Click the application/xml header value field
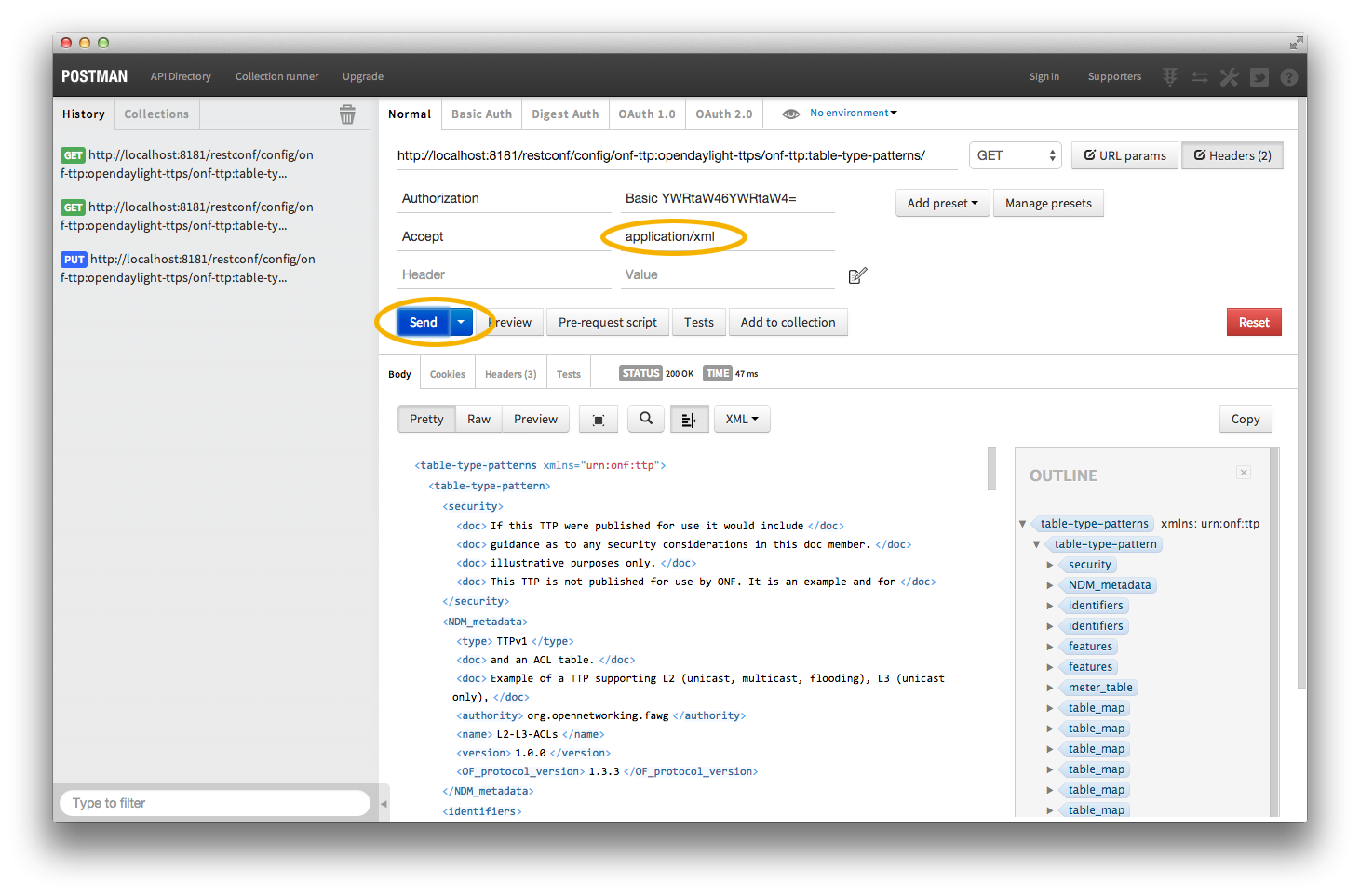Screen dimensions: 1360x896 pyautogui.click(x=728, y=236)
